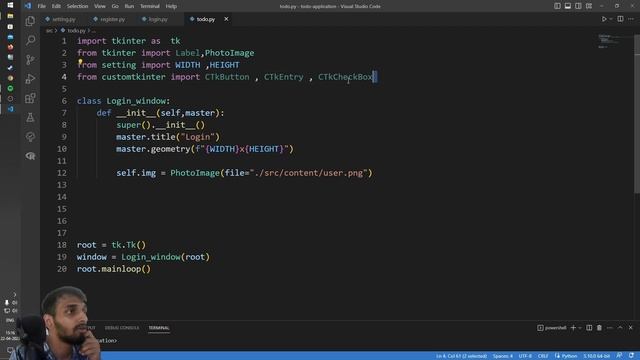The width and height of the screenshot is (640, 360).
Task: Select the powershell terminal instance
Action: pos(552,328)
